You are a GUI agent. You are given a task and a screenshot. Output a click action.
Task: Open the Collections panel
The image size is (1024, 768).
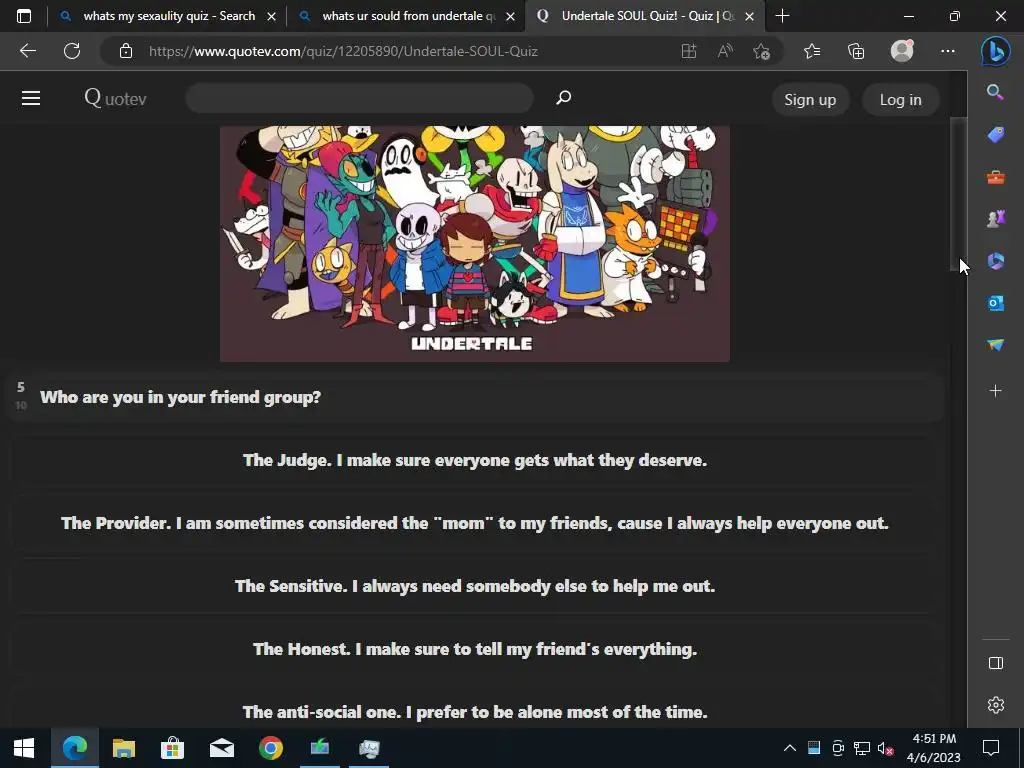click(856, 51)
